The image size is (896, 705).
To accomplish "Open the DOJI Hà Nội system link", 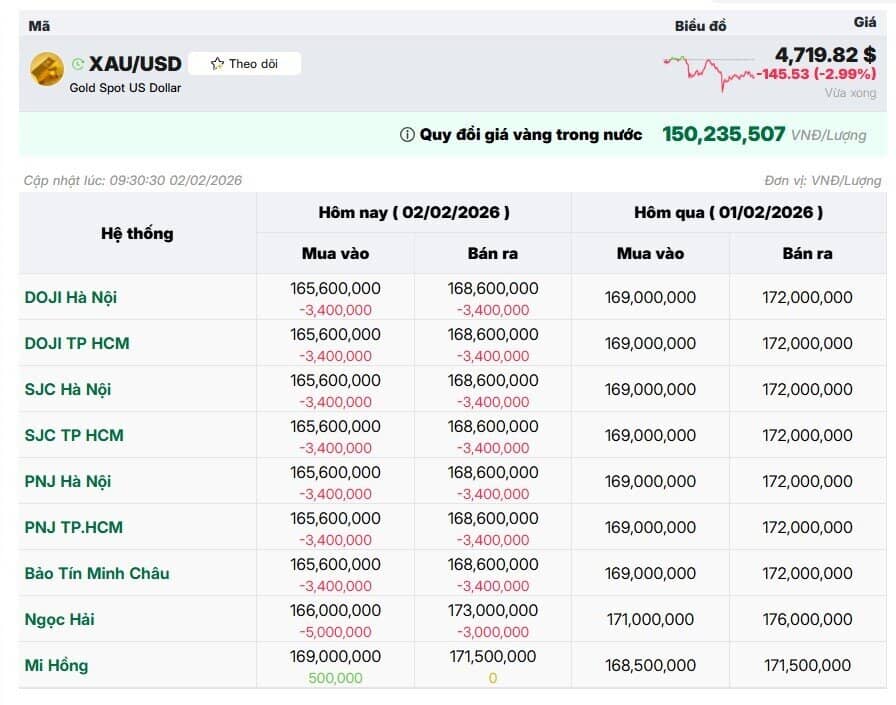I will pyautogui.click(x=71, y=297).
